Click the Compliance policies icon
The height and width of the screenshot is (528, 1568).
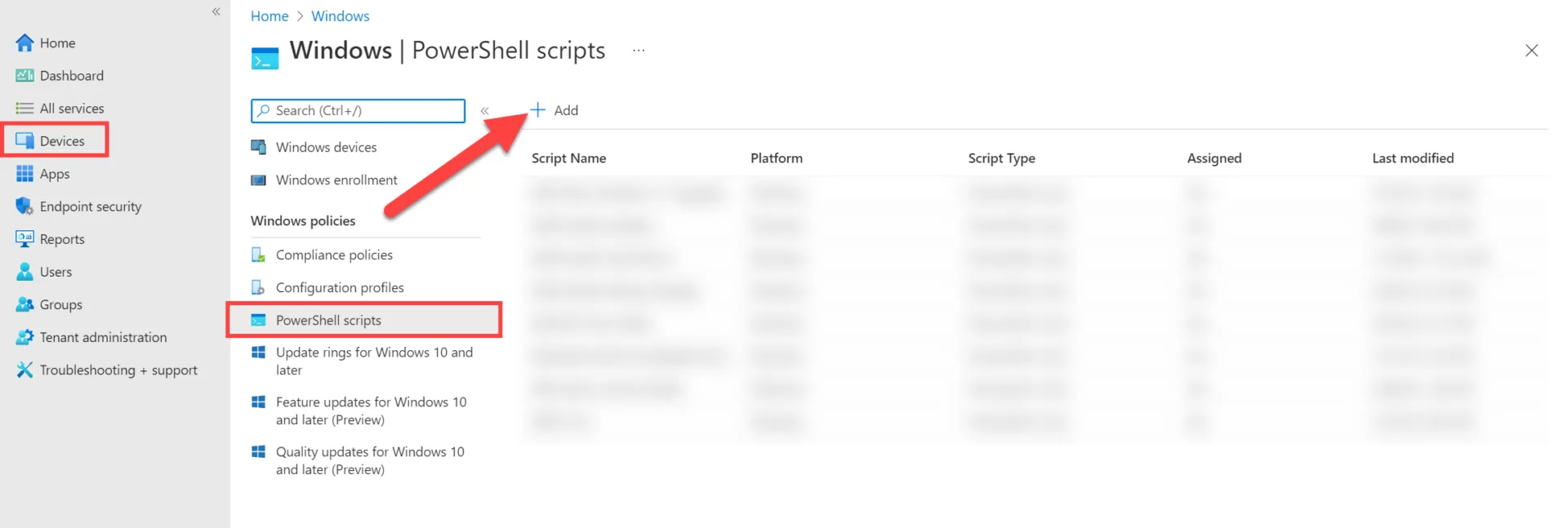tap(258, 255)
